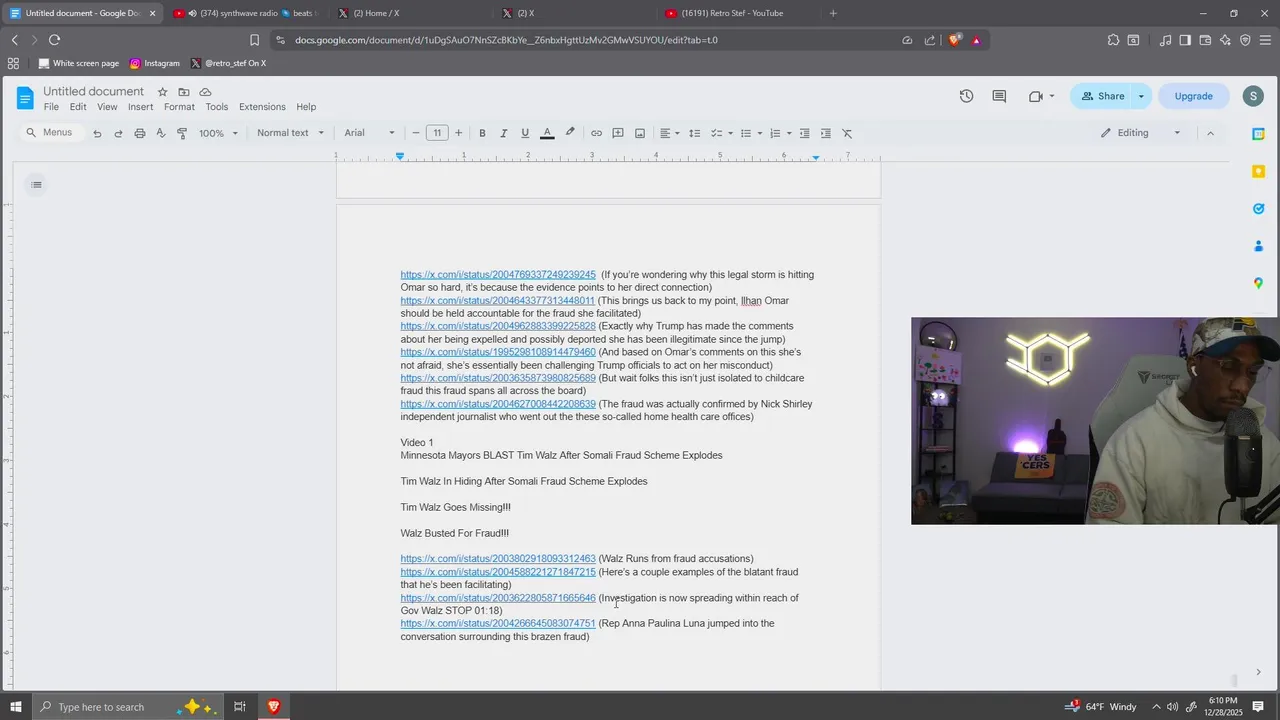Open Windows Start menu
1280x720 pixels.
(x=16, y=707)
